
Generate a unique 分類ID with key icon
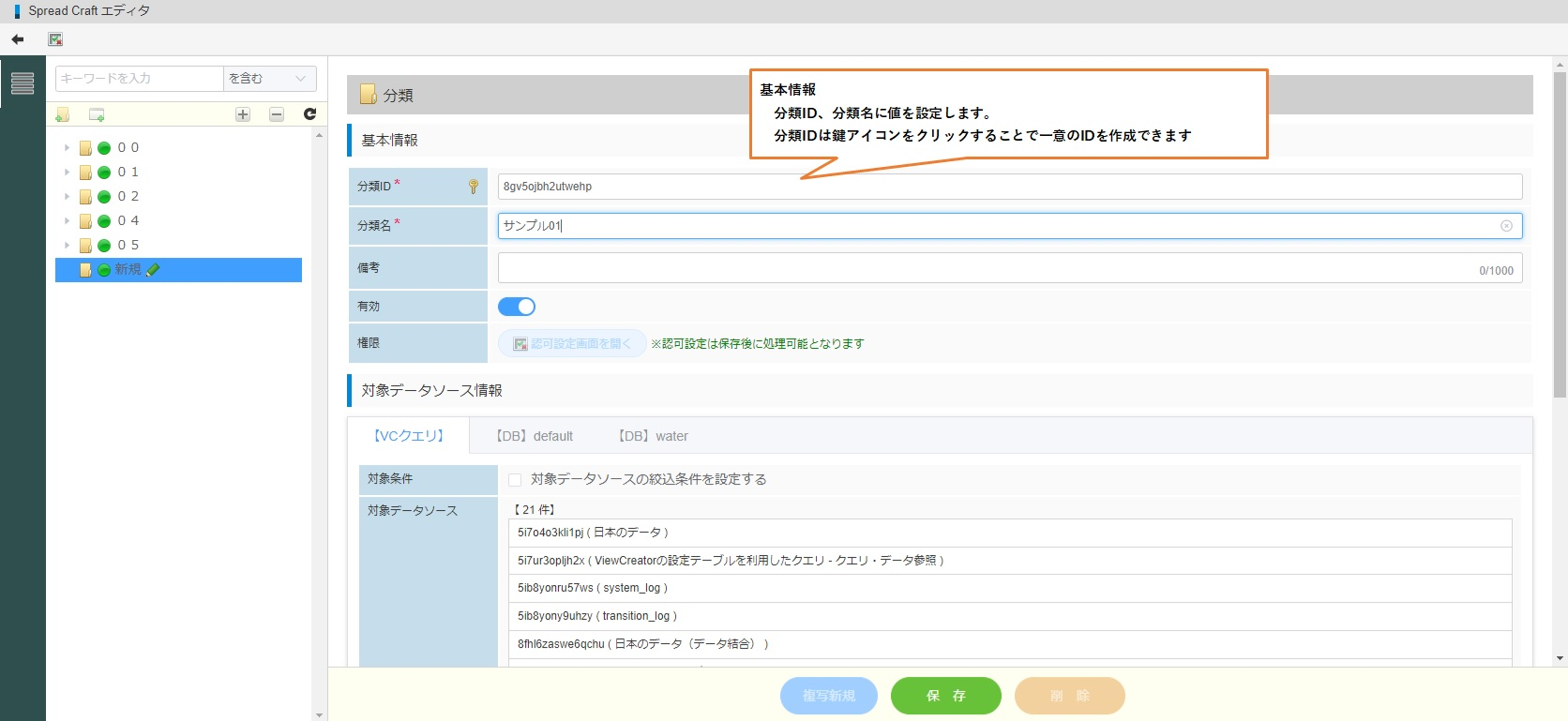click(474, 187)
